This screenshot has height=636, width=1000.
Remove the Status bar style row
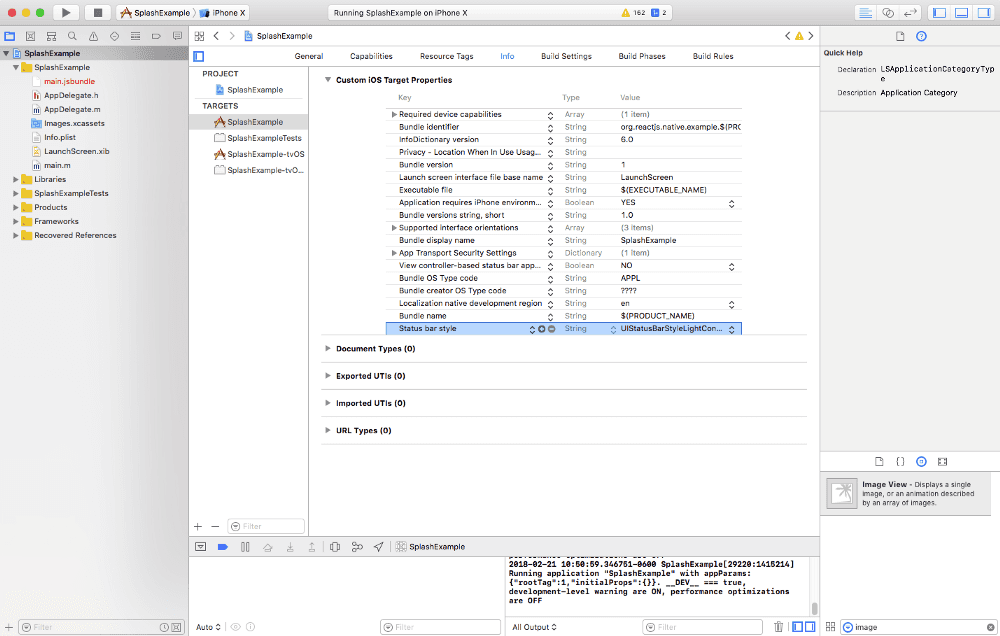[x=552, y=329]
